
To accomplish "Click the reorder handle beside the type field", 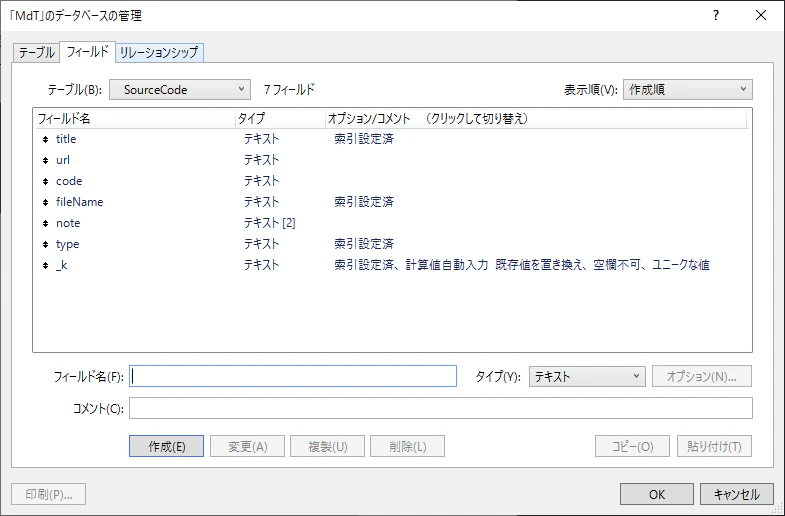I will coord(46,245).
